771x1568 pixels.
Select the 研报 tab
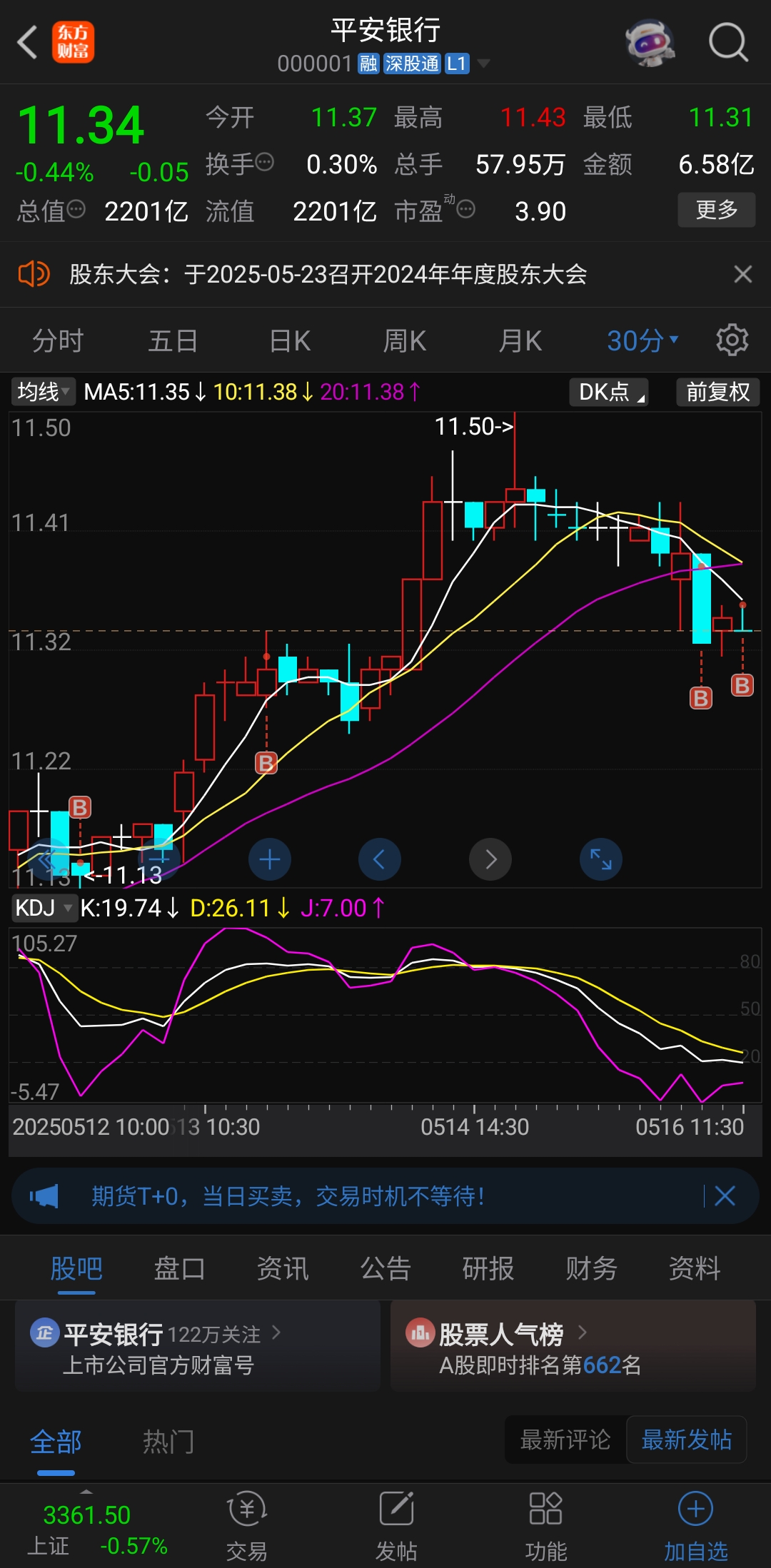[x=488, y=1269]
